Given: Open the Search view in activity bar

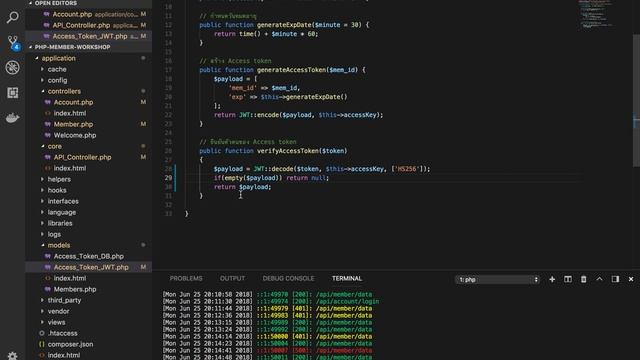Looking at the screenshot, I should 12,17.
